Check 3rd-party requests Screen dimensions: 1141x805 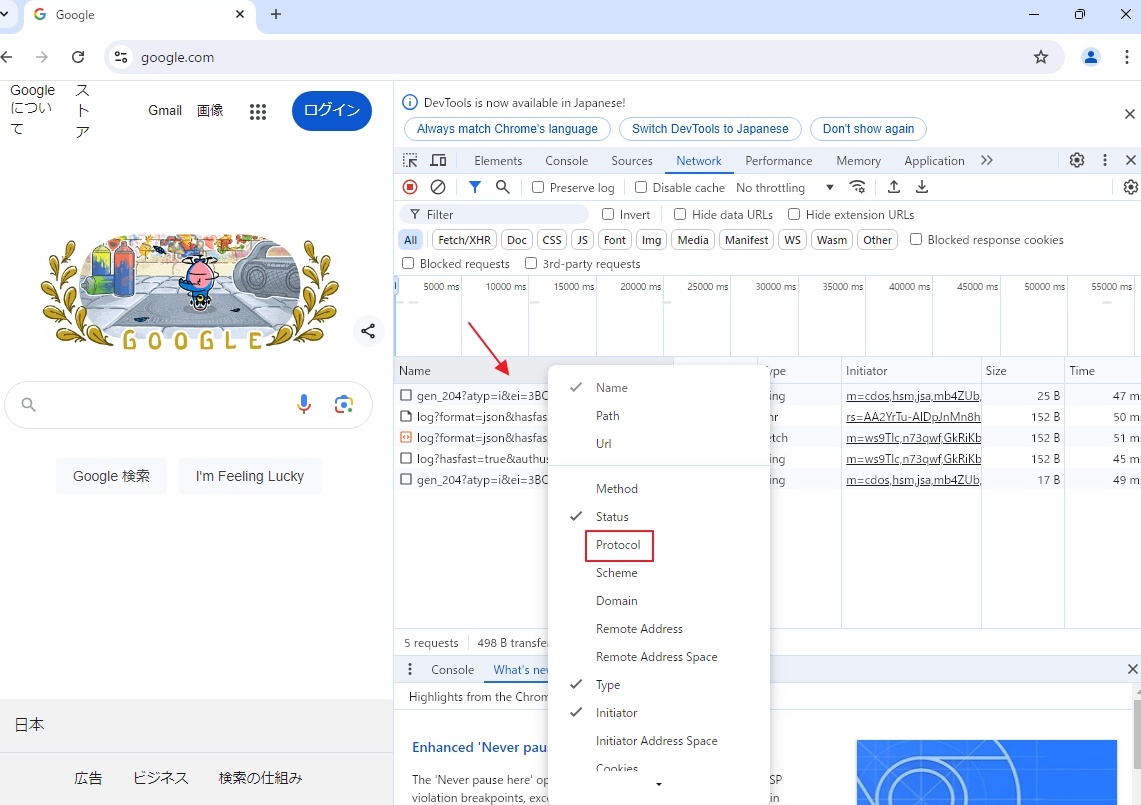pyautogui.click(x=531, y=263)
